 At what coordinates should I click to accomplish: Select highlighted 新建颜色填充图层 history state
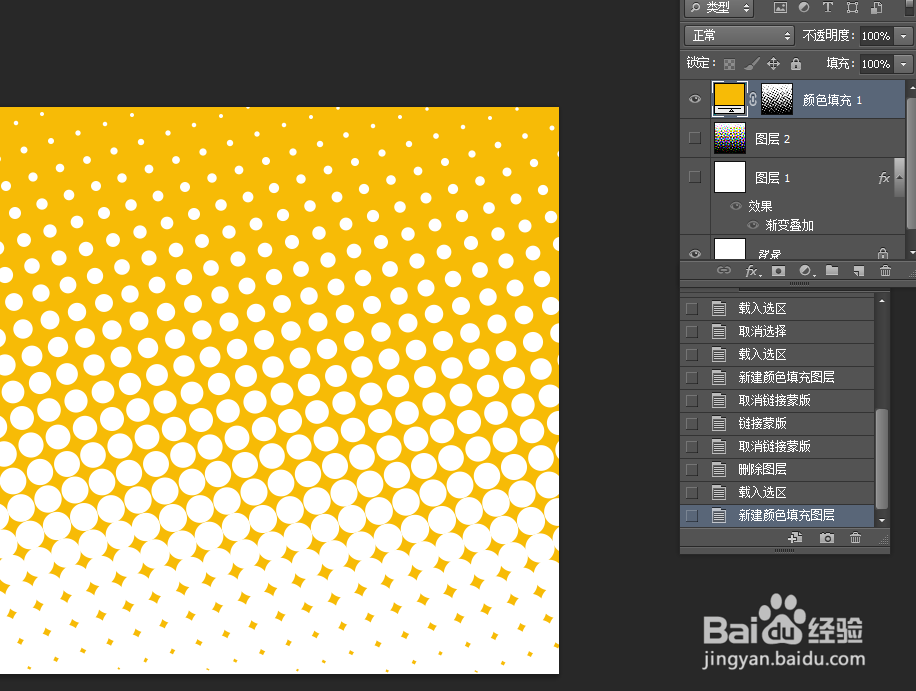[777, 515]
